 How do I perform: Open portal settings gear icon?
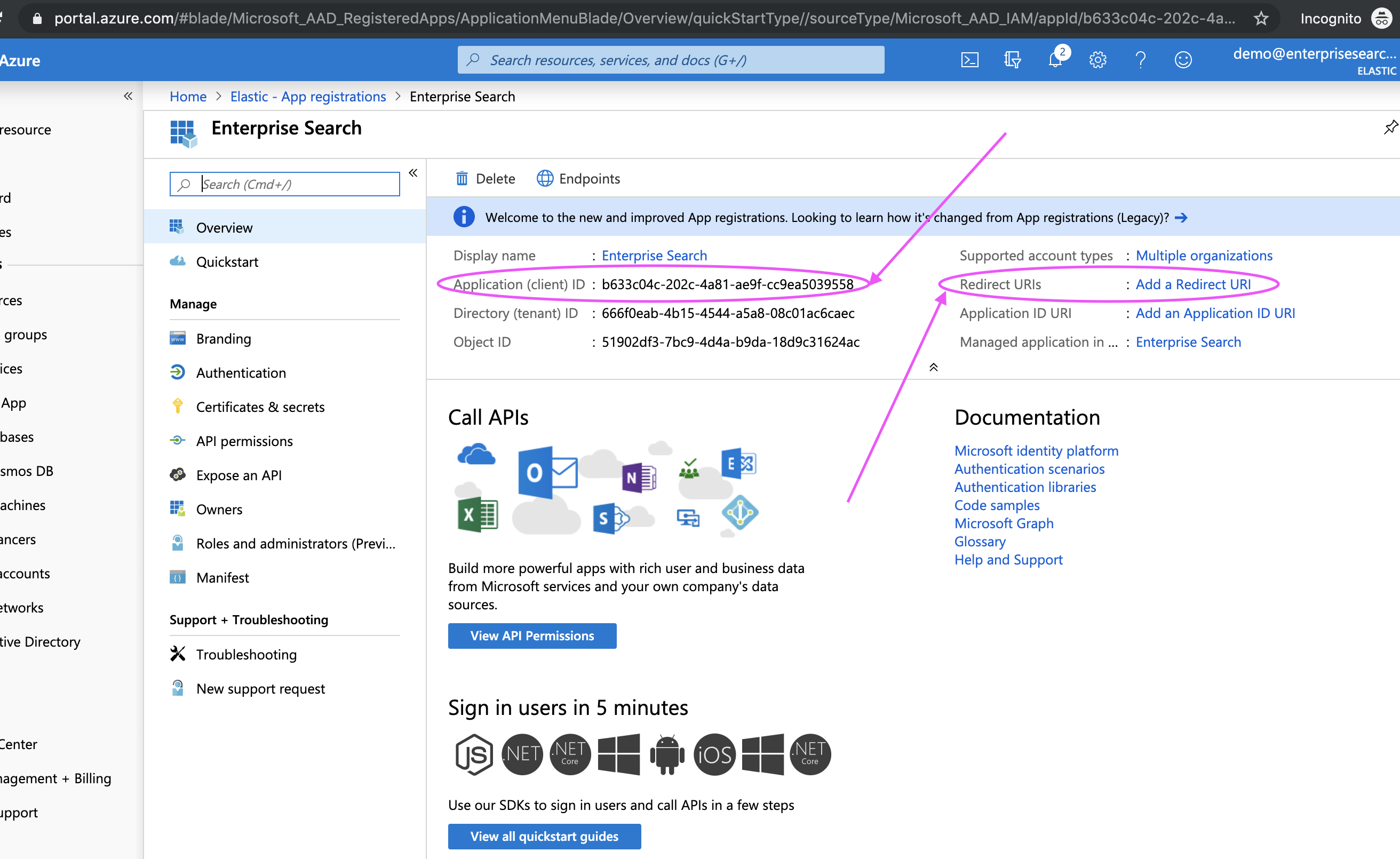tap(1097, 60)
